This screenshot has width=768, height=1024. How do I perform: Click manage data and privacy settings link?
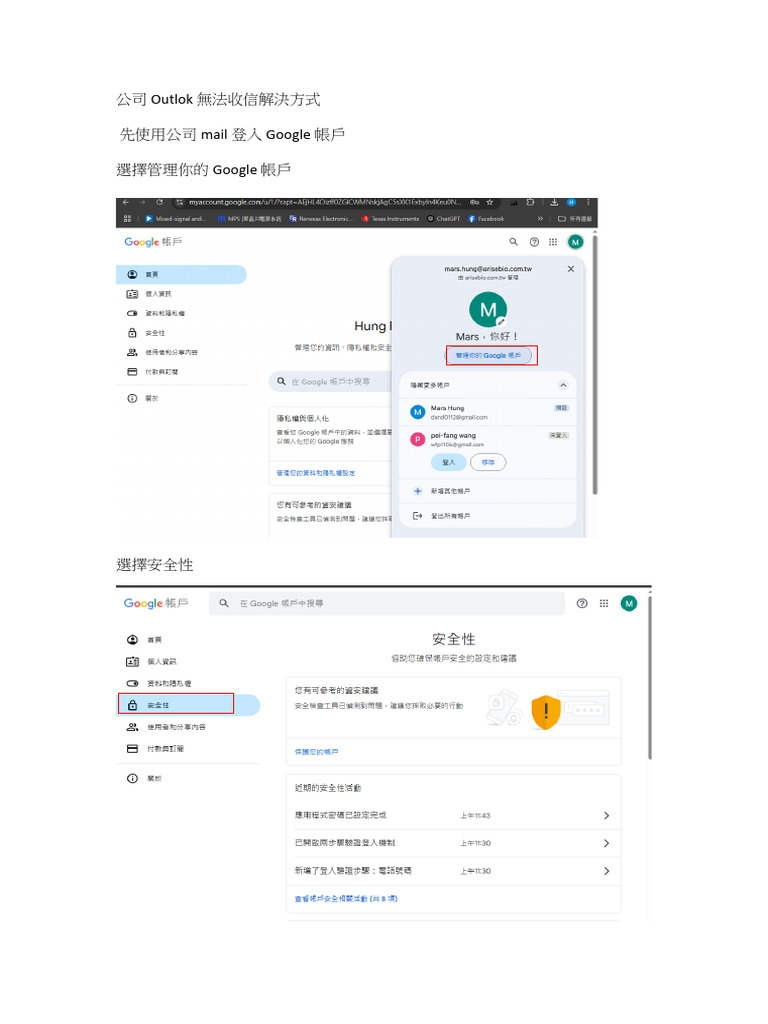tap(316, 473)
